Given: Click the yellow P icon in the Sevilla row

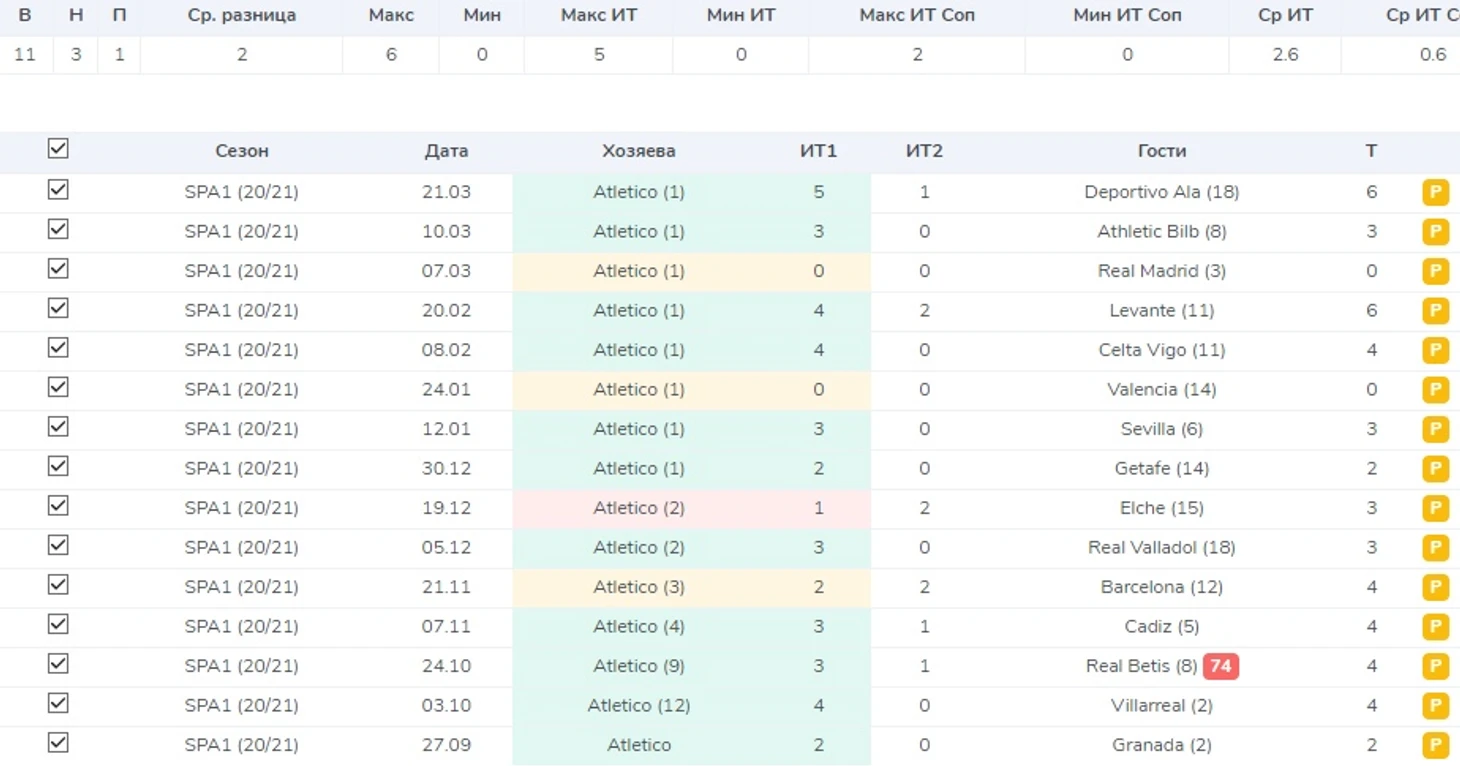Looking at the screenshot, I should [x=1435, y=429].
